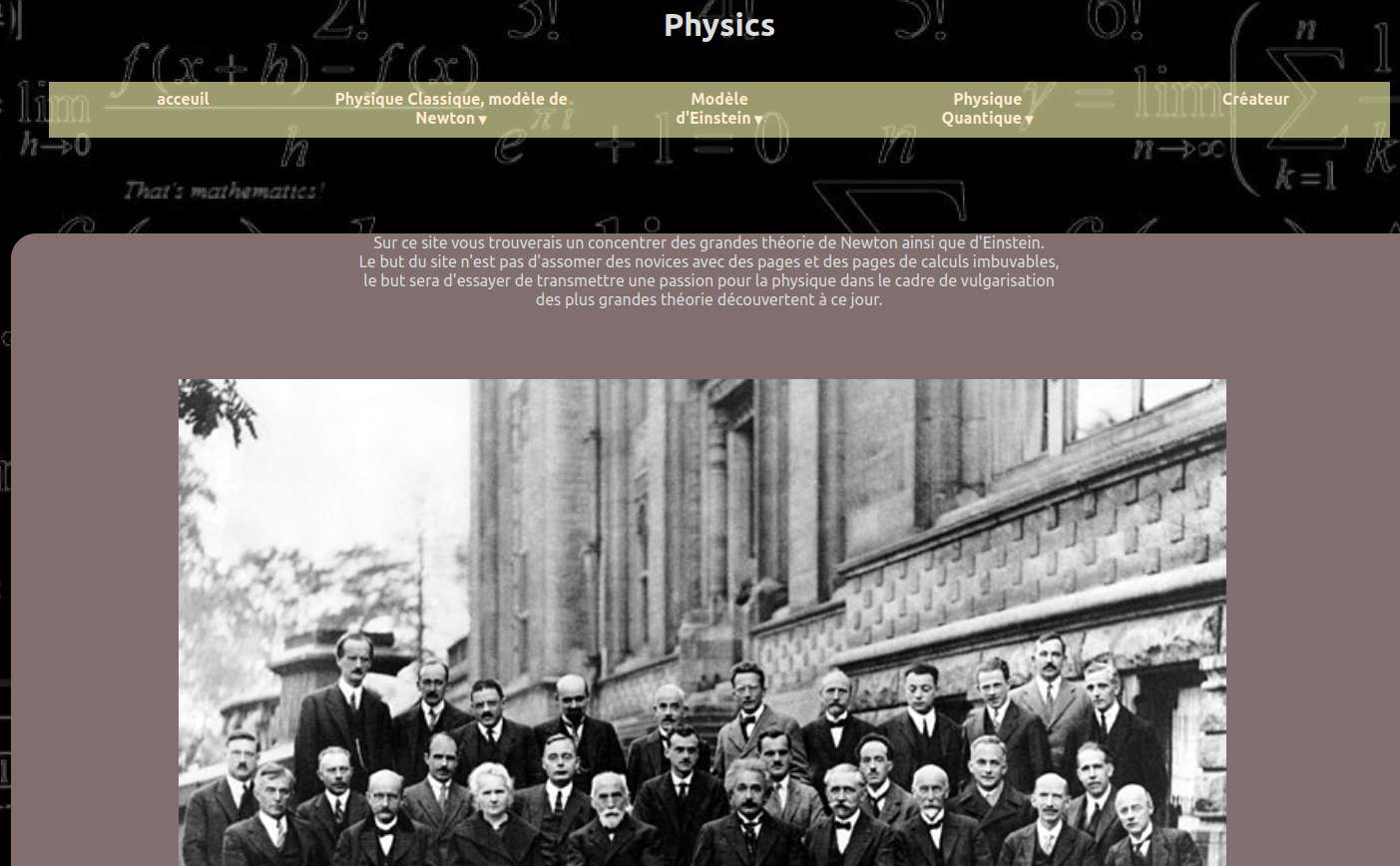Expand the arrow after Quantique
1400x866 pixels.
tap(1029, 120)
